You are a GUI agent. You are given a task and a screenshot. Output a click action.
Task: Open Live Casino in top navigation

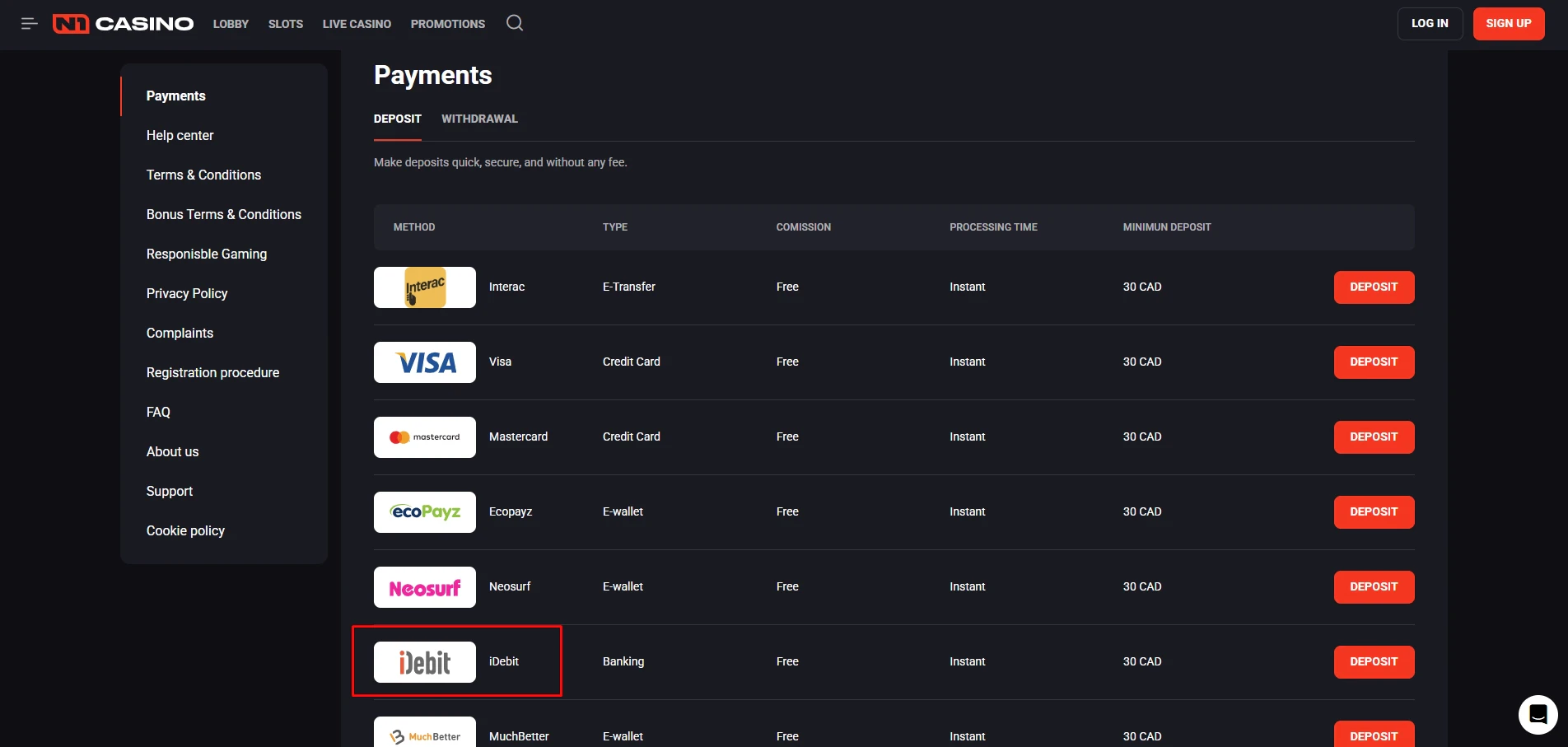tap(357, 24)
